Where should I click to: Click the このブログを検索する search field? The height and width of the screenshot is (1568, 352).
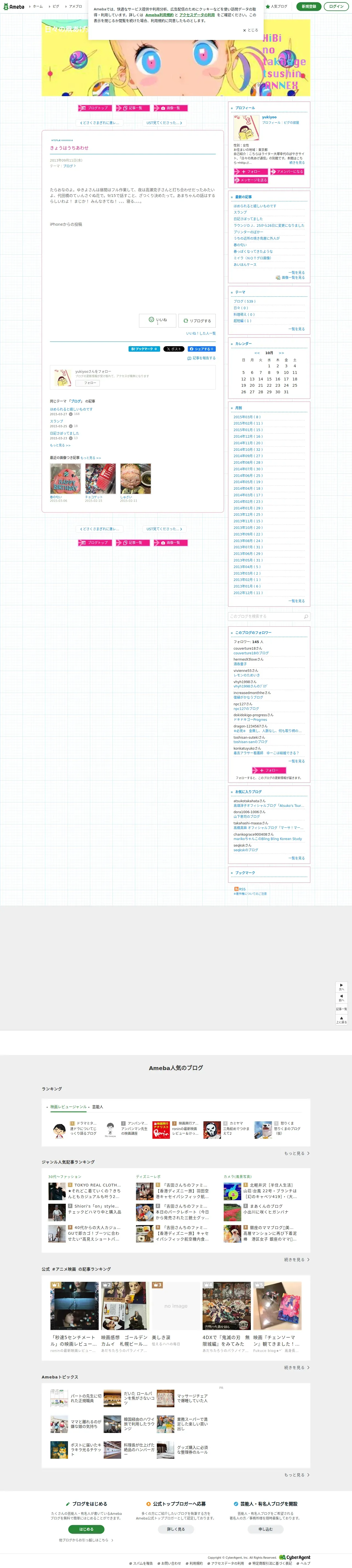(x=266, y=616)
